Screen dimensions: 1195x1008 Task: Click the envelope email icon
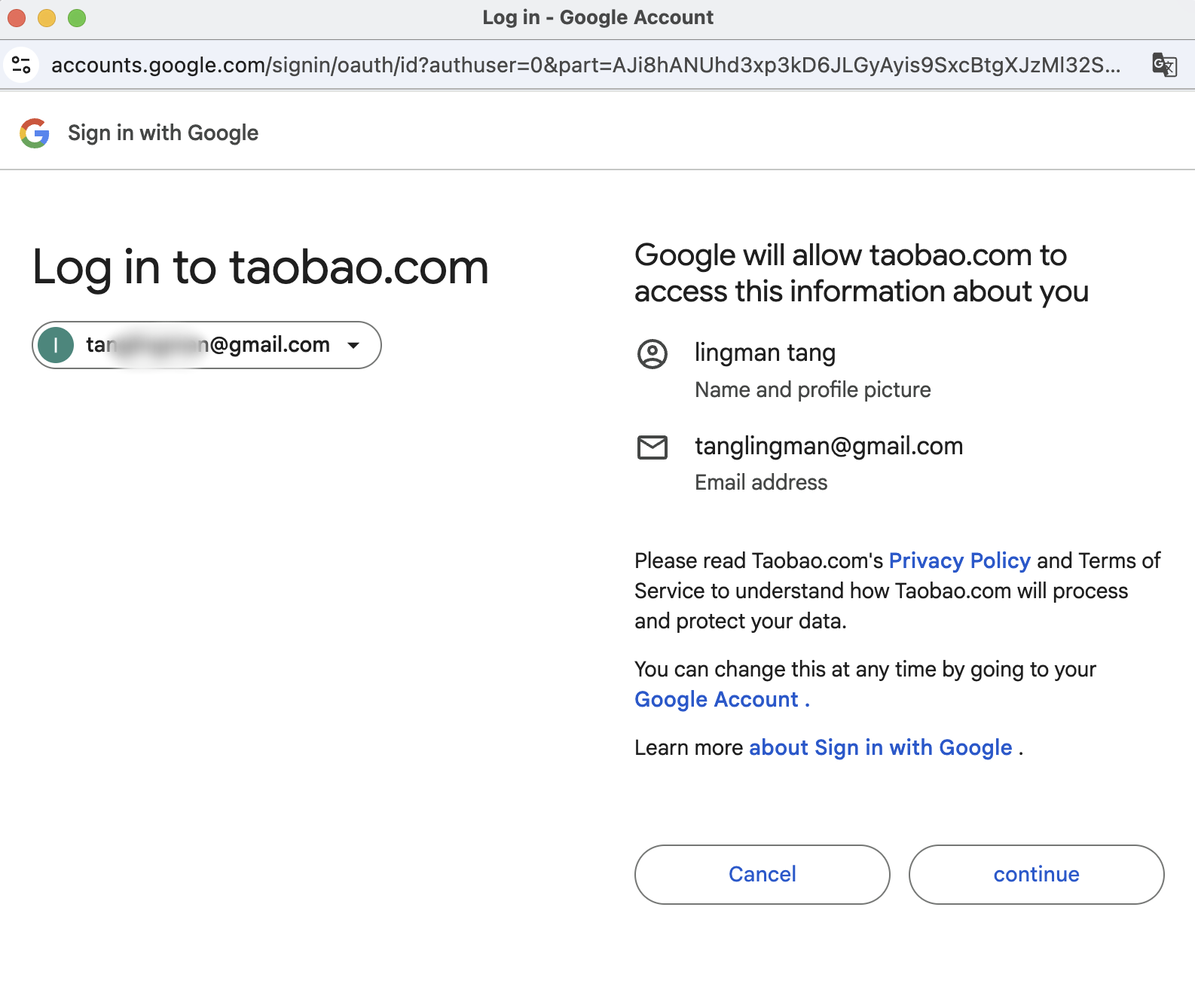click(x=653, y=447)
